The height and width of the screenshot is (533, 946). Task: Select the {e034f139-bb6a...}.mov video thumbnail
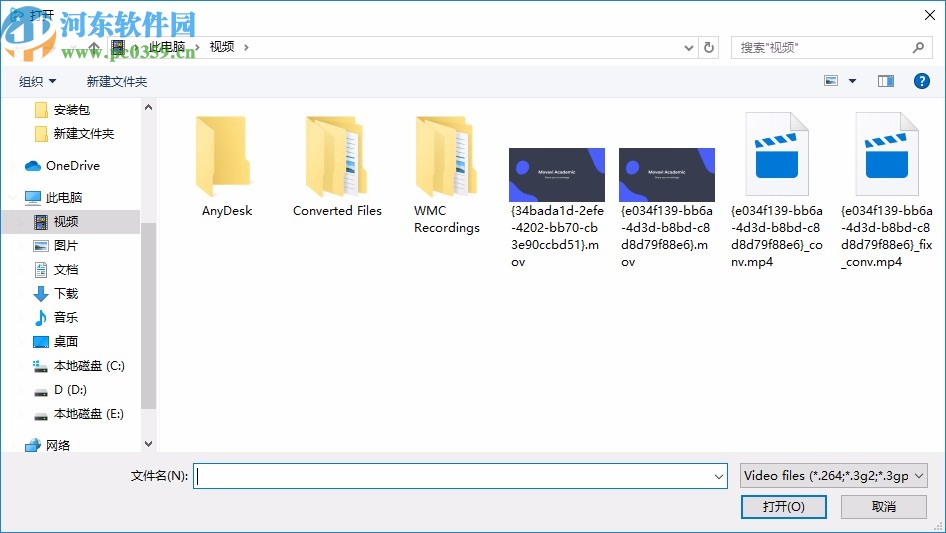(x=667, y=174)
